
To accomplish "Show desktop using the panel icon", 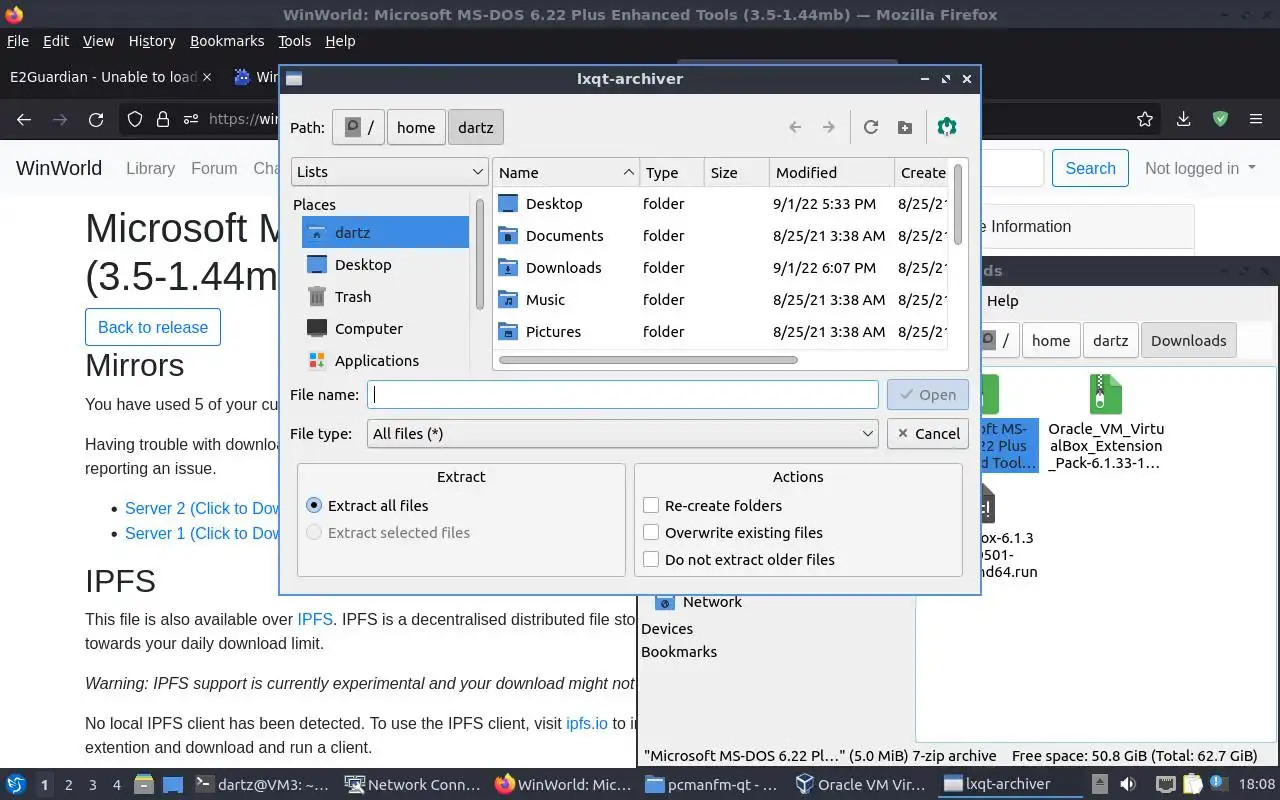I will tap(172, 784).
